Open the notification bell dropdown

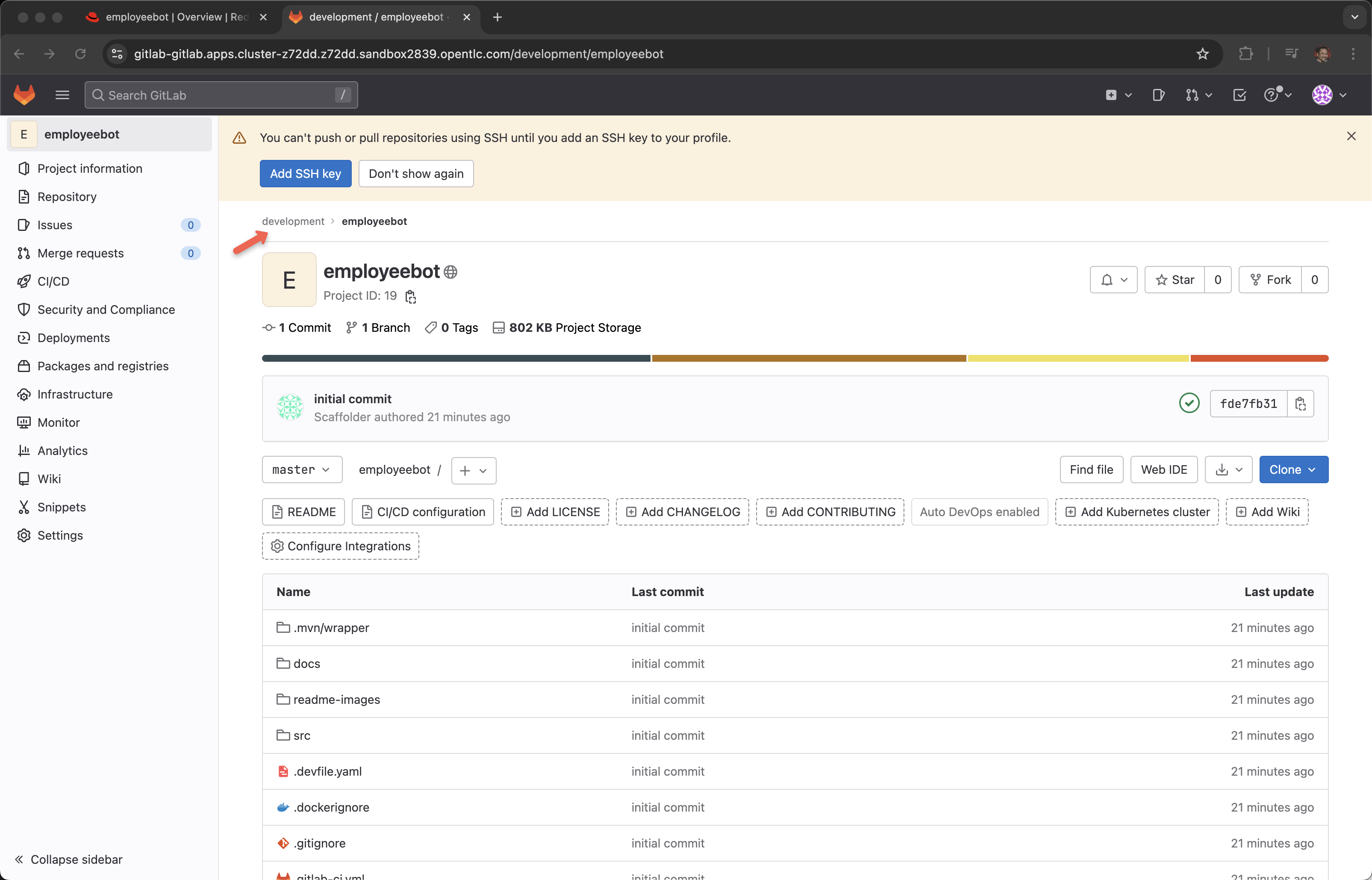click(1113, 279)
